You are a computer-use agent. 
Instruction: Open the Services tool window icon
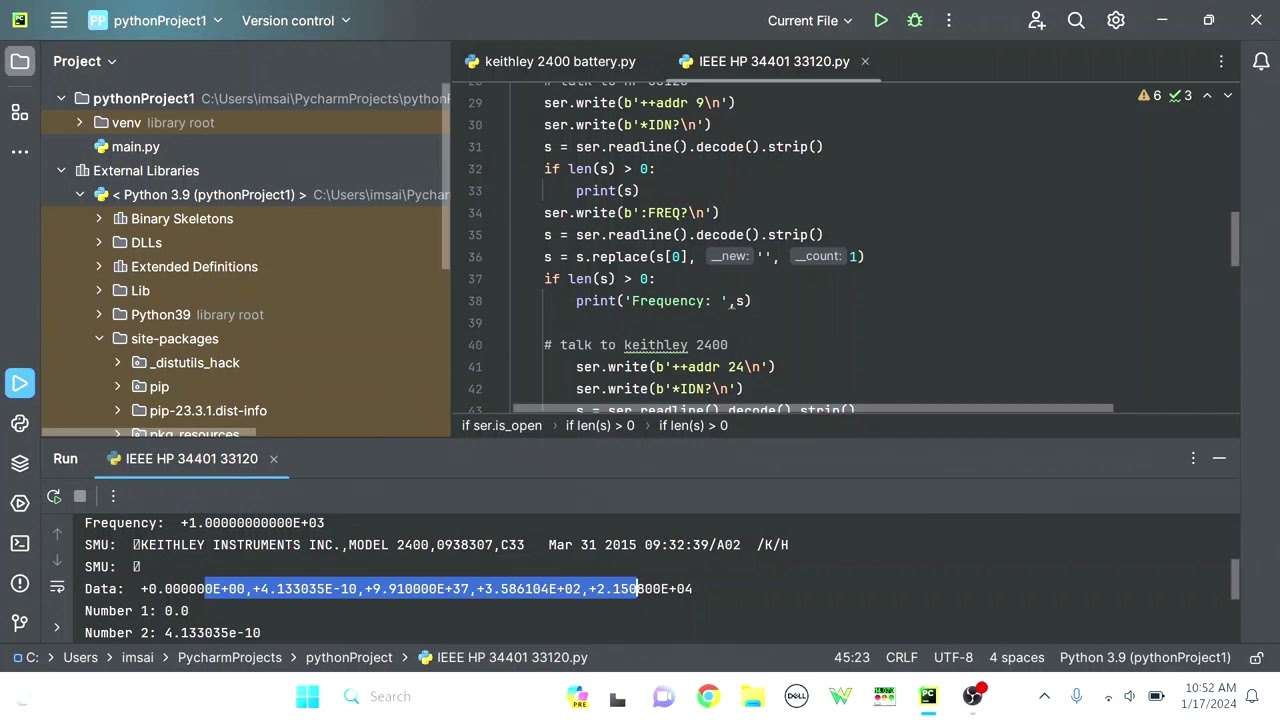(x=20, y=503)
